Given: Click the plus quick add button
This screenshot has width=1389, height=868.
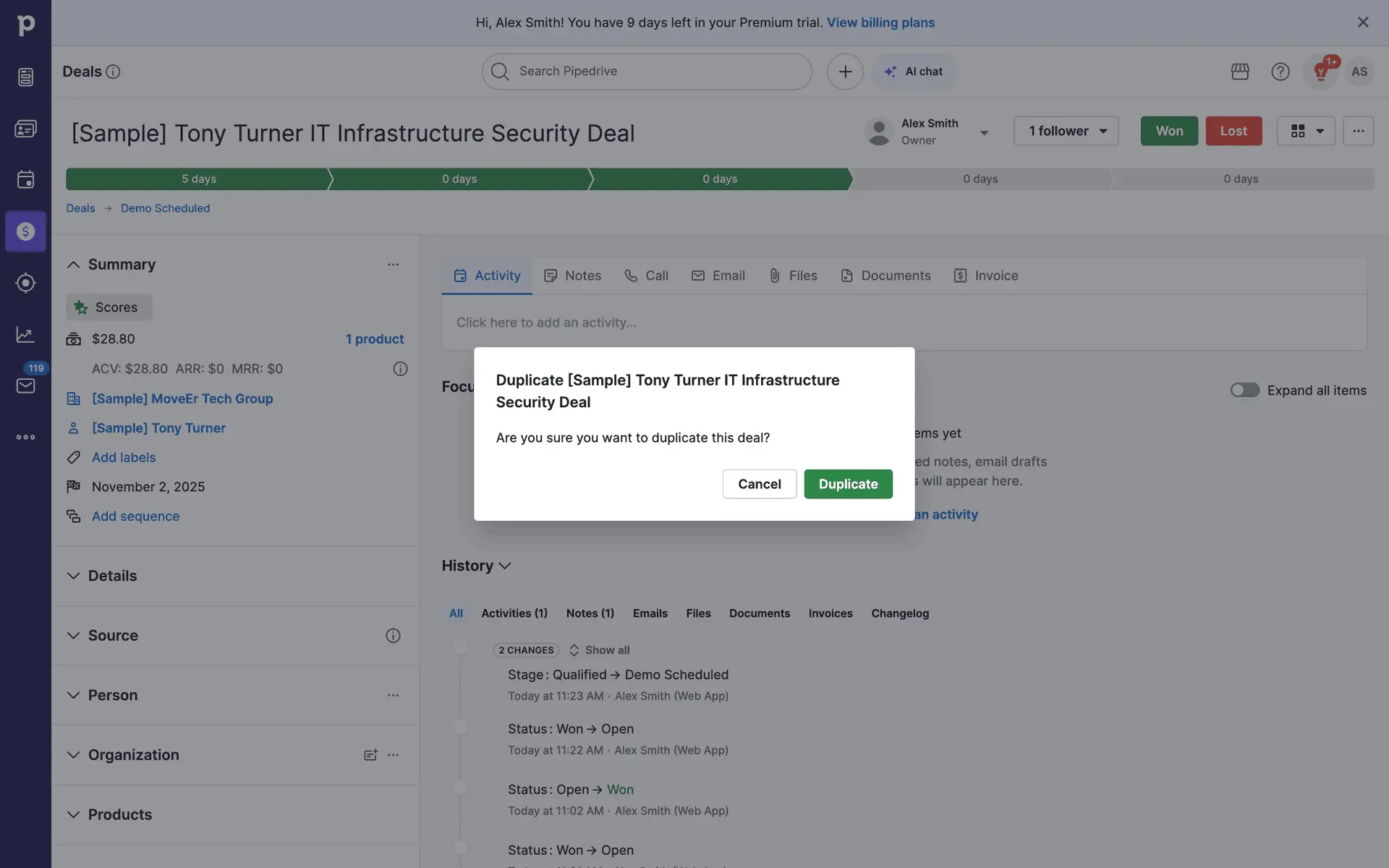Looking at the screenshot, I should (845, 72).
